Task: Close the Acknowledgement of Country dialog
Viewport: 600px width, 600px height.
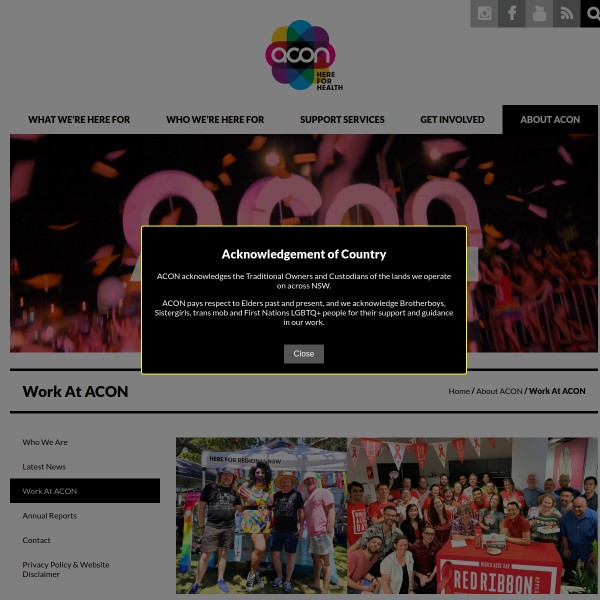Action: point(304,354)
